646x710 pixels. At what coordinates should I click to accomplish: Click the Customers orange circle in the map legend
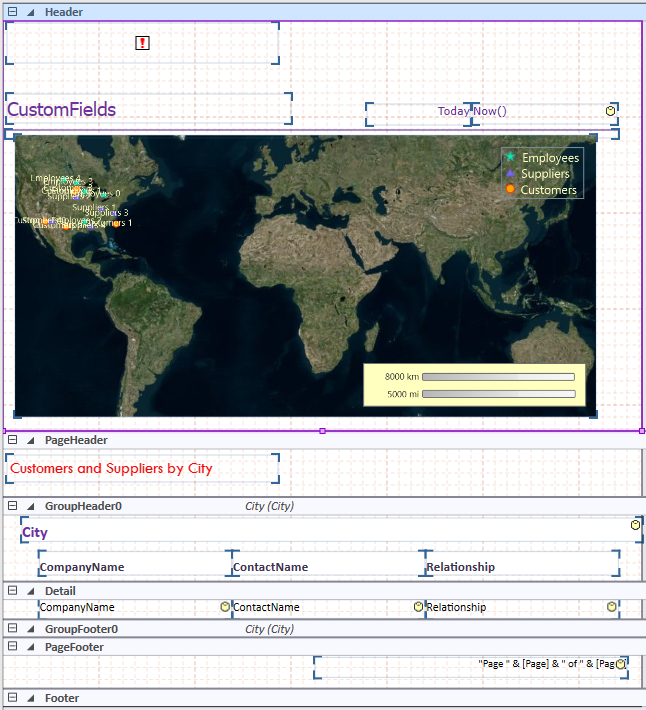pos(510,189)
